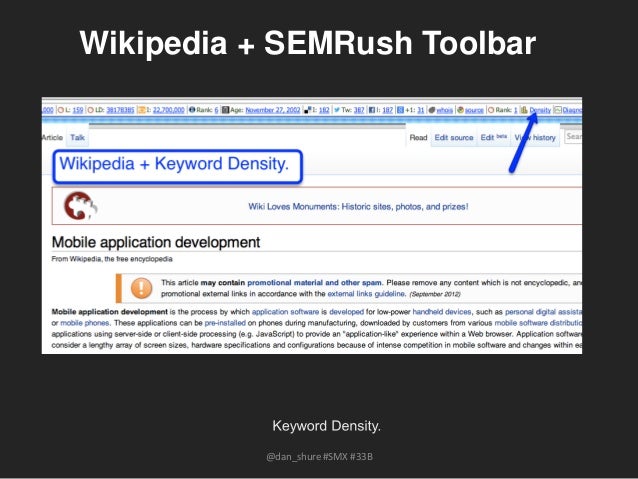The image size is (638, 479).
Task: Click the Wiki Loves Monuments puzzle logo
Action: point(80,206)
